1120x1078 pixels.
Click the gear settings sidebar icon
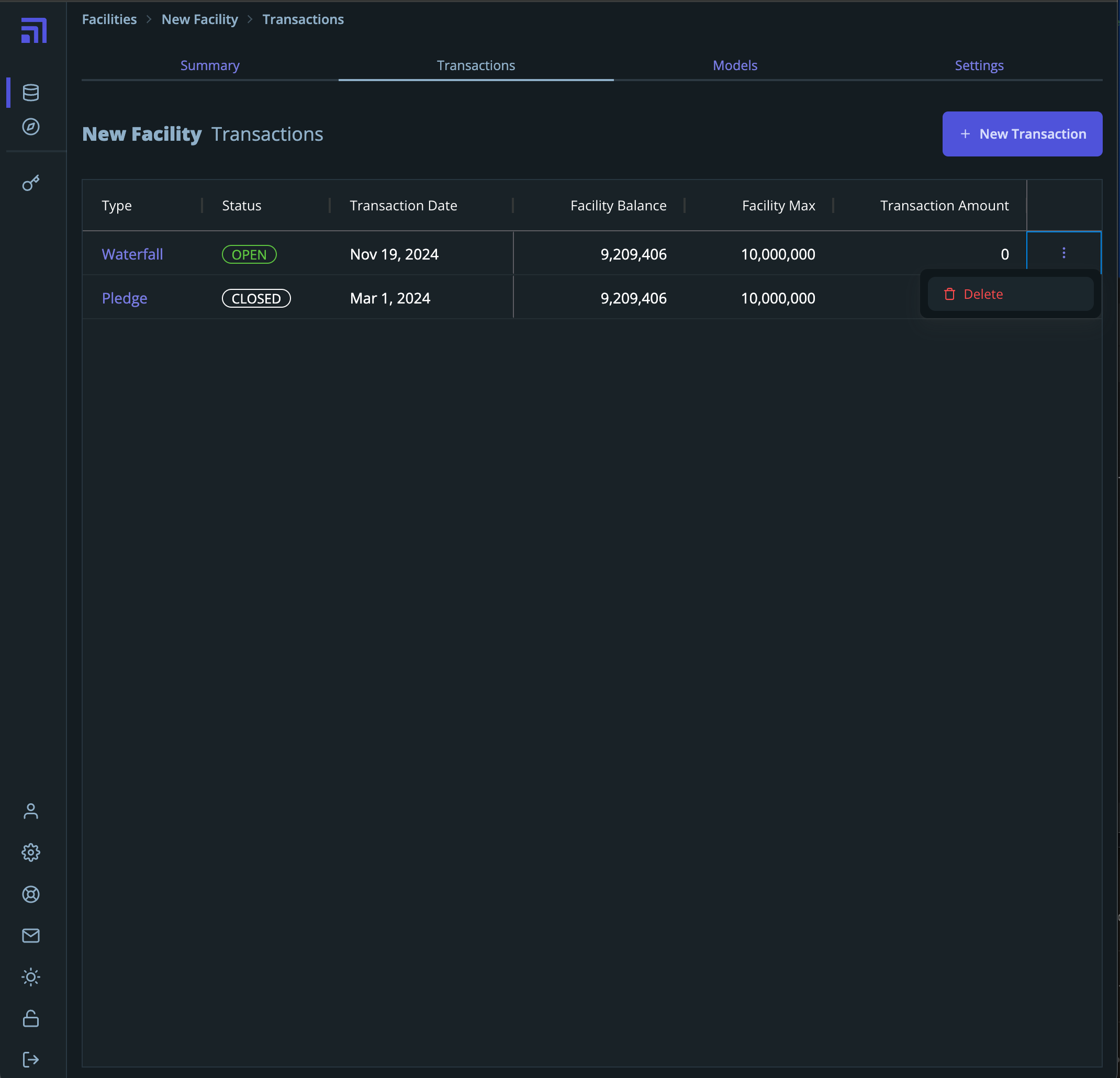(31, 852)
